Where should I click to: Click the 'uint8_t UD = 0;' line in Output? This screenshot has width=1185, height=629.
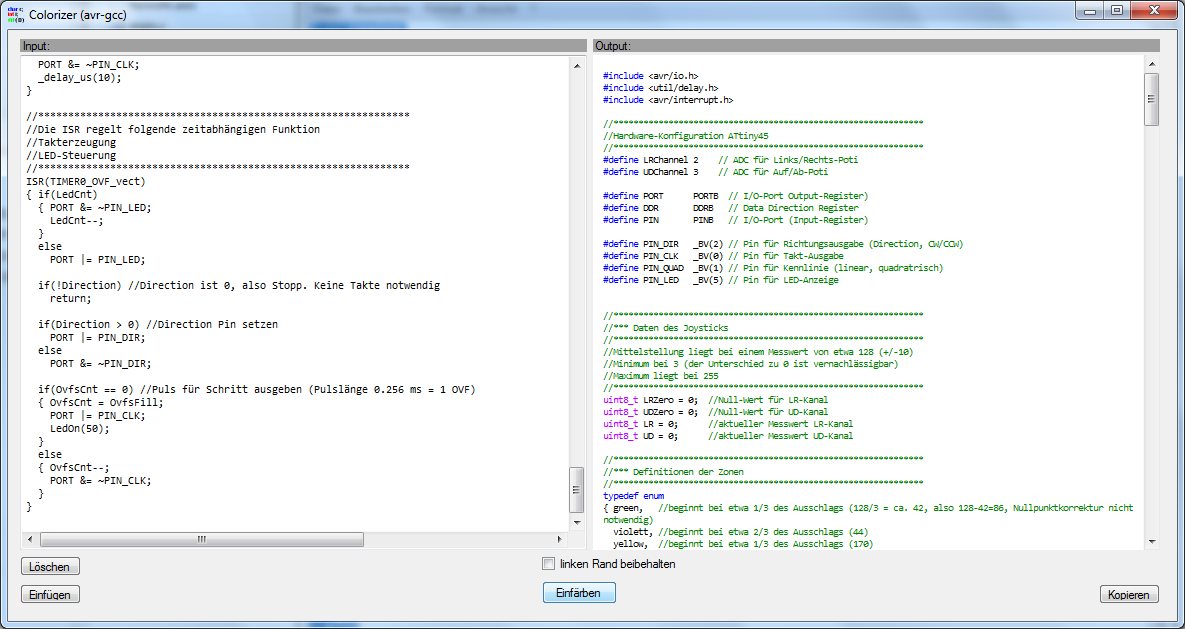click(x=728, y=436)
